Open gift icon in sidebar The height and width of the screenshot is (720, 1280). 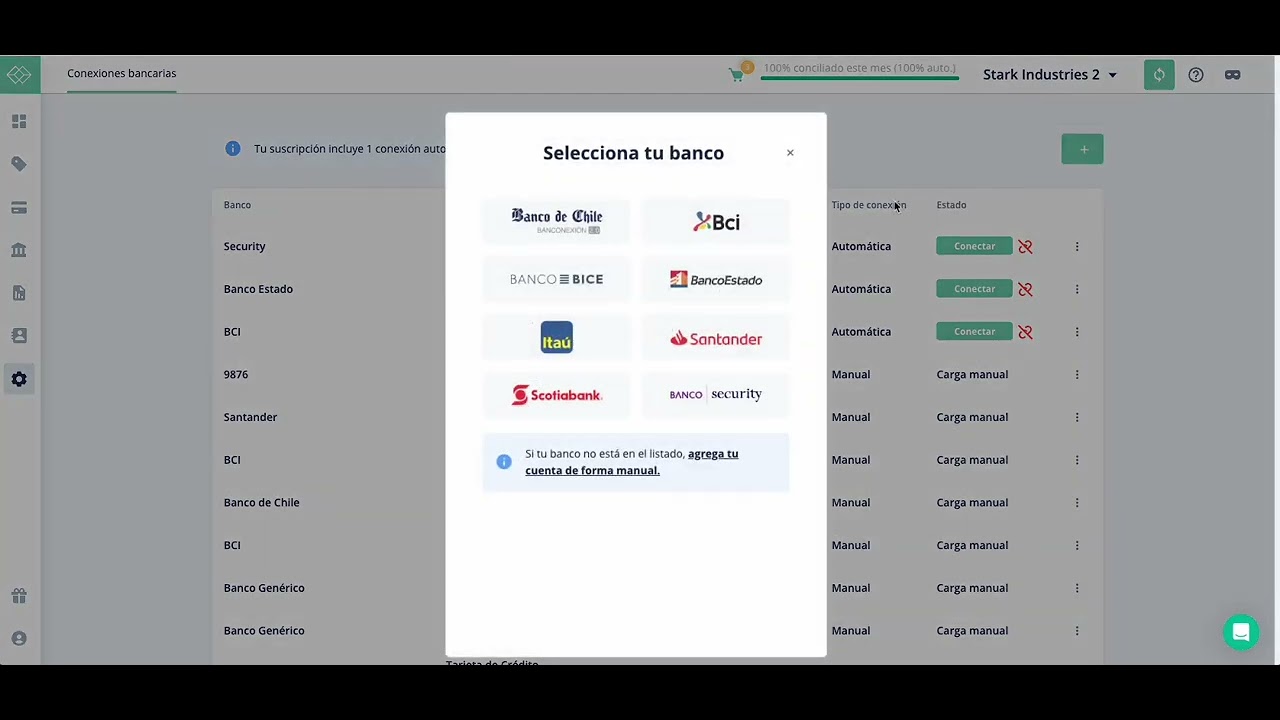coord(19,596)
